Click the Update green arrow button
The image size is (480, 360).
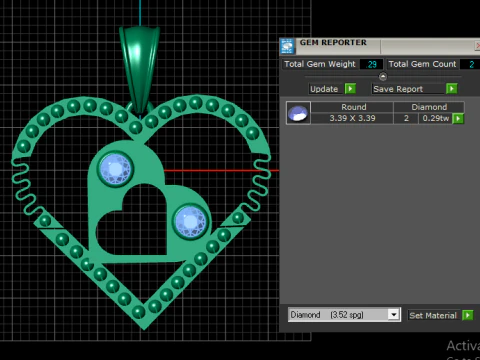click(350, 89)
